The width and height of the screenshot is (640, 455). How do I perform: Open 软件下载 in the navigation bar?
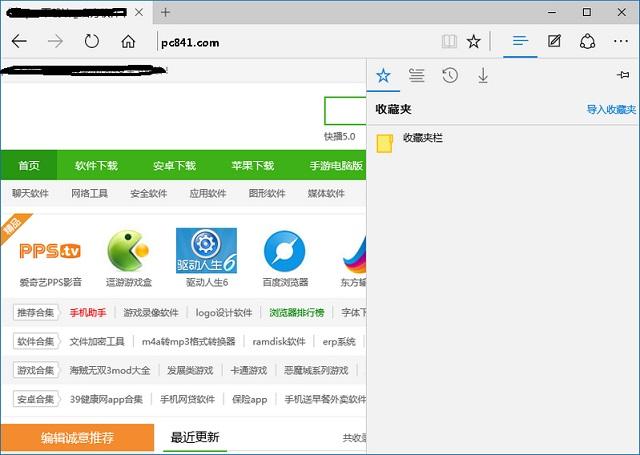96,165
